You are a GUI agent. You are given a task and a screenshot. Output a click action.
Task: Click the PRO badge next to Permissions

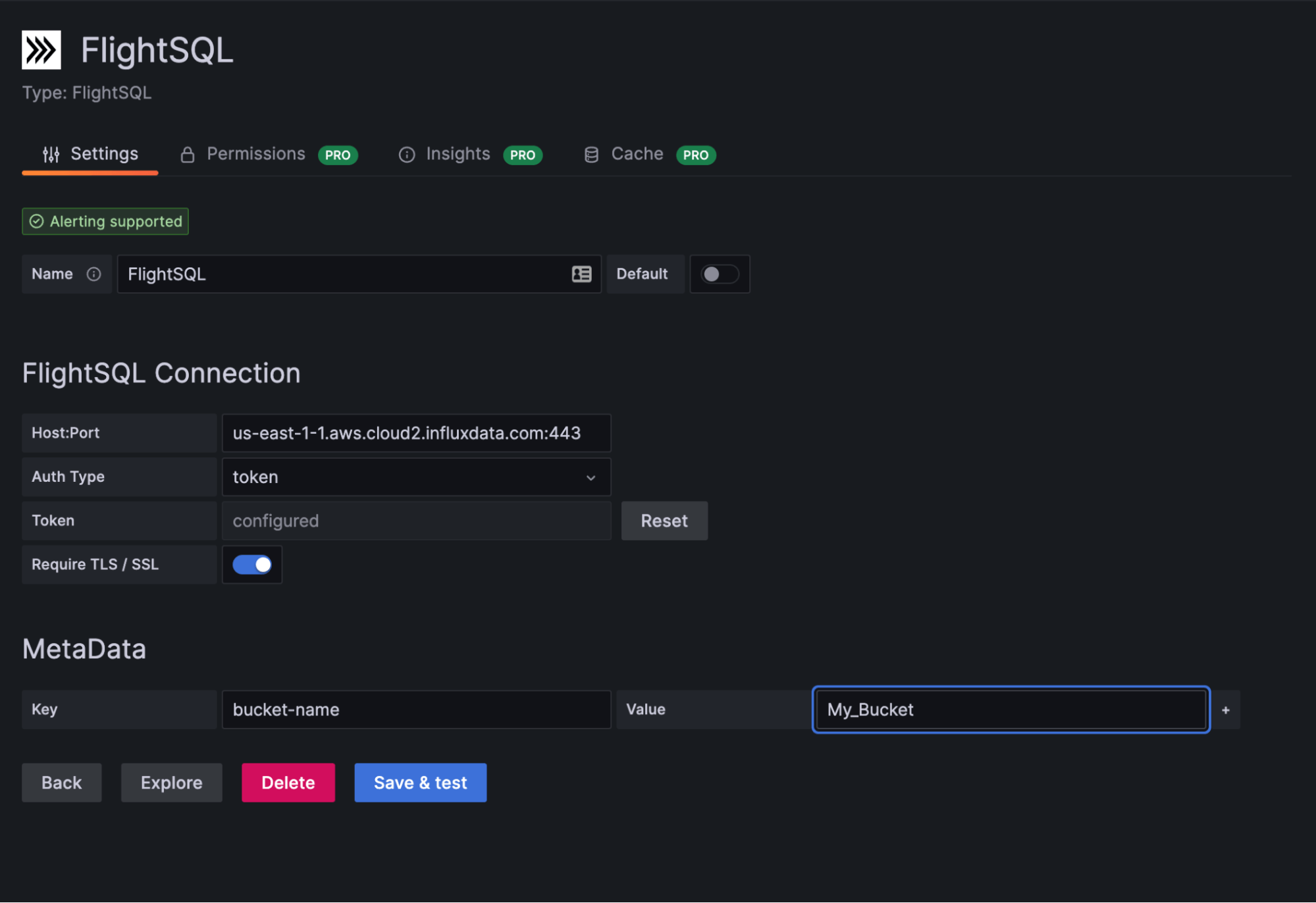tap(338, 155)
